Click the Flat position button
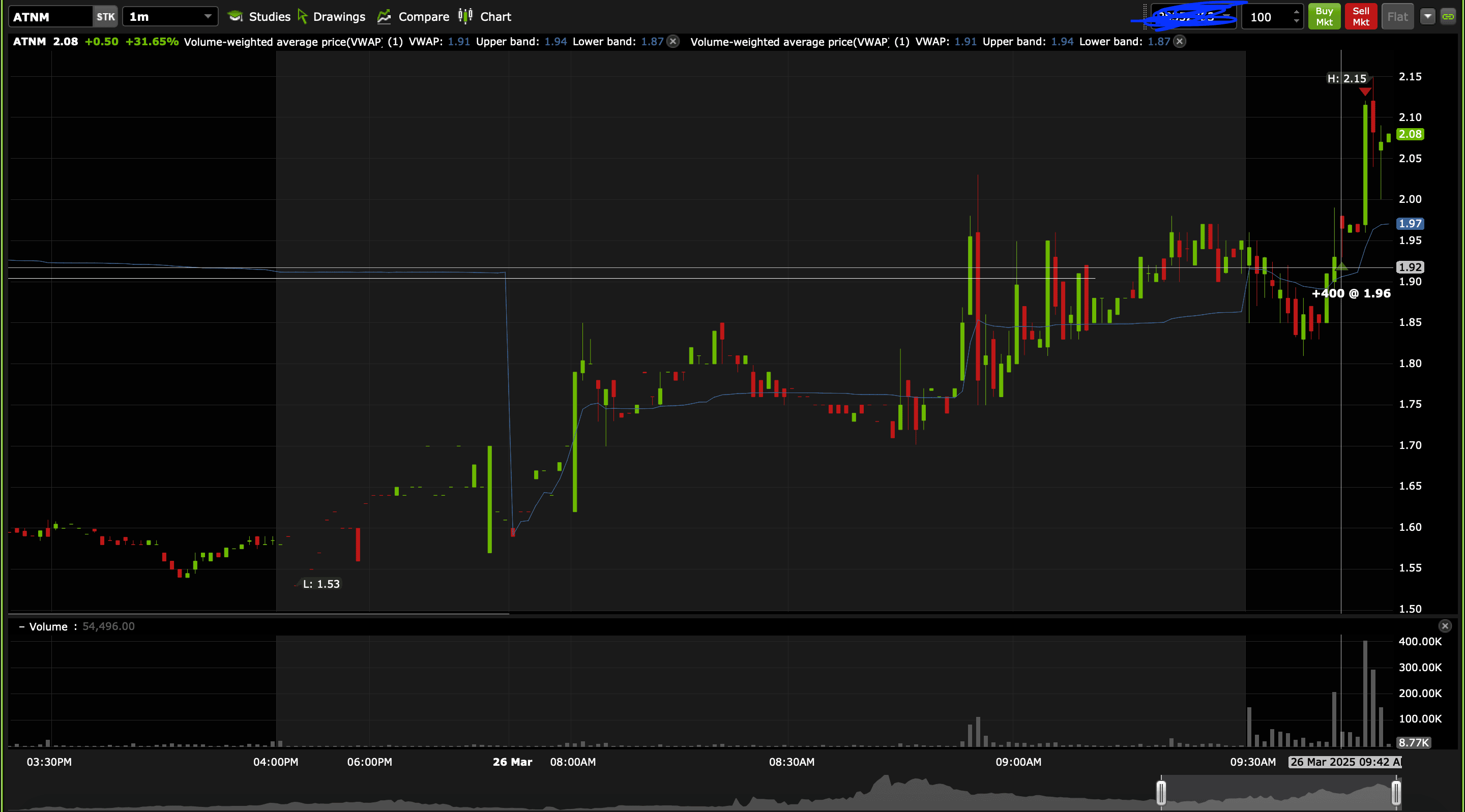Viewport: 1465px width, 812px height. click(x=1397, y=16)
